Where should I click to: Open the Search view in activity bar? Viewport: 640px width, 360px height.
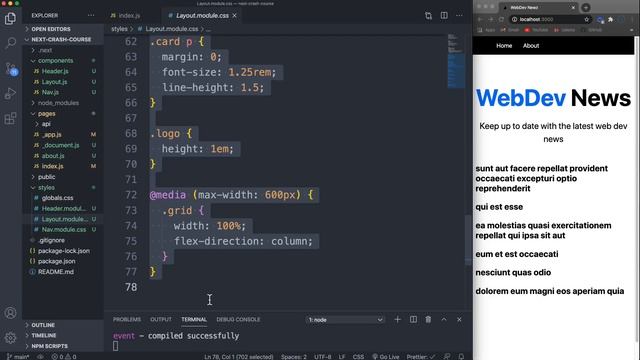tap(11, 43)
